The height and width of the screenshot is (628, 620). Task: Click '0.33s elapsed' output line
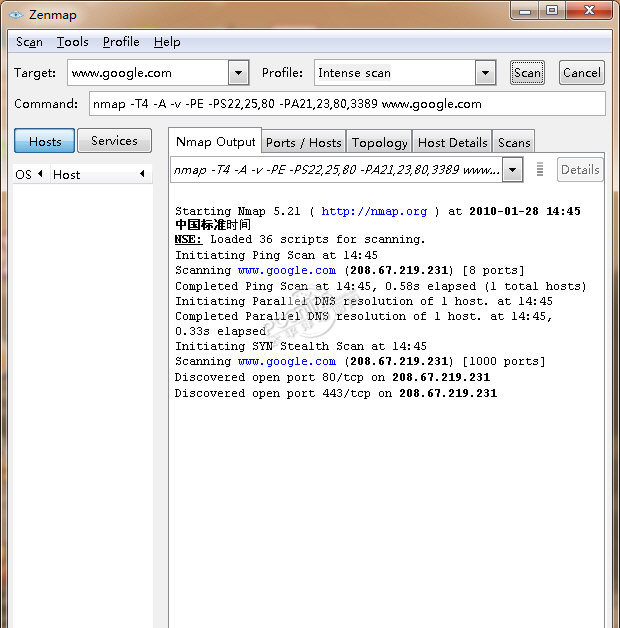pos(220,331)
